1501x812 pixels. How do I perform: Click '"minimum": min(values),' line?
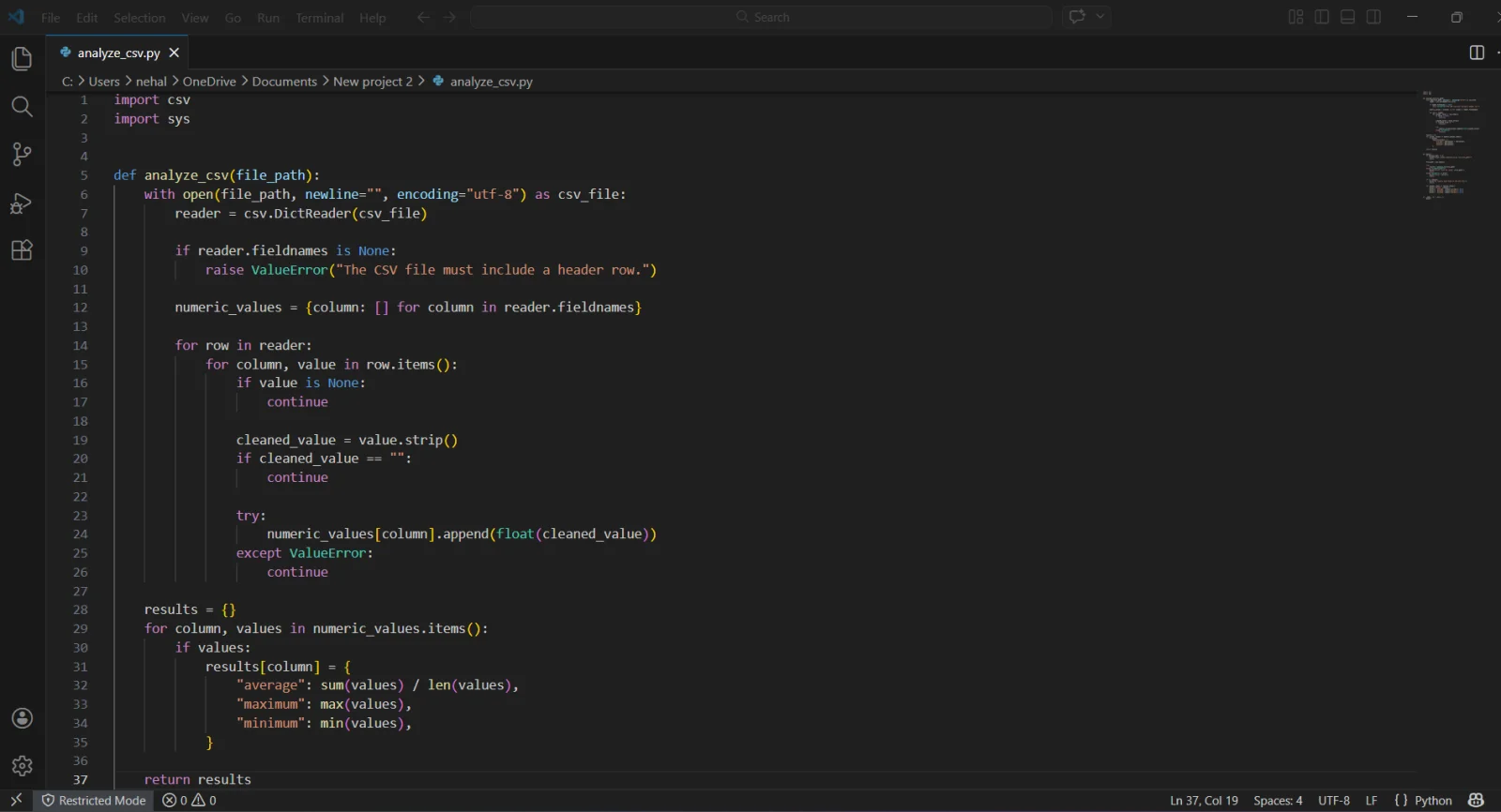pyautogui.click(x=324, y=723)
